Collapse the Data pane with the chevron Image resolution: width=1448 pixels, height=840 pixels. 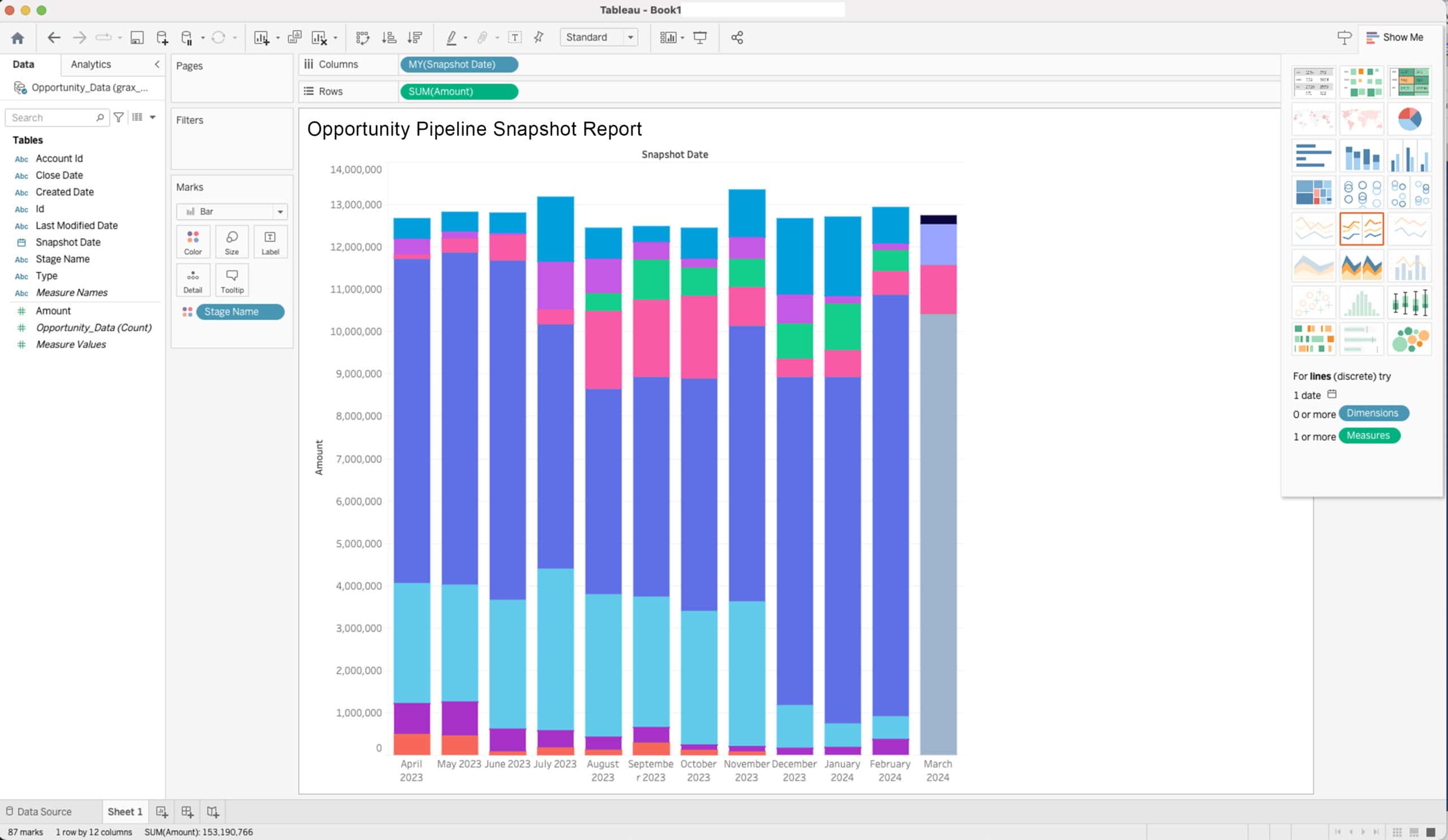[x=156, y=64]
